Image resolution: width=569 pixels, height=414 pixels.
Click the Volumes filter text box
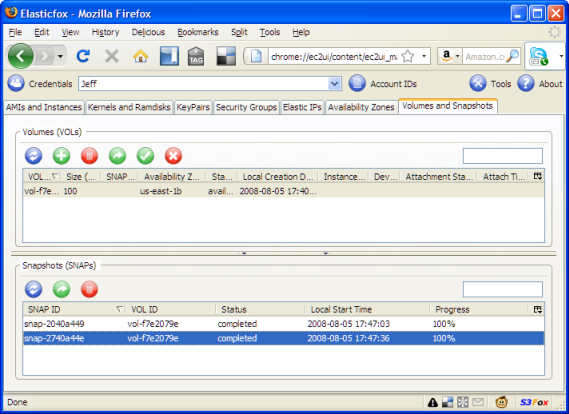(503, 156)
